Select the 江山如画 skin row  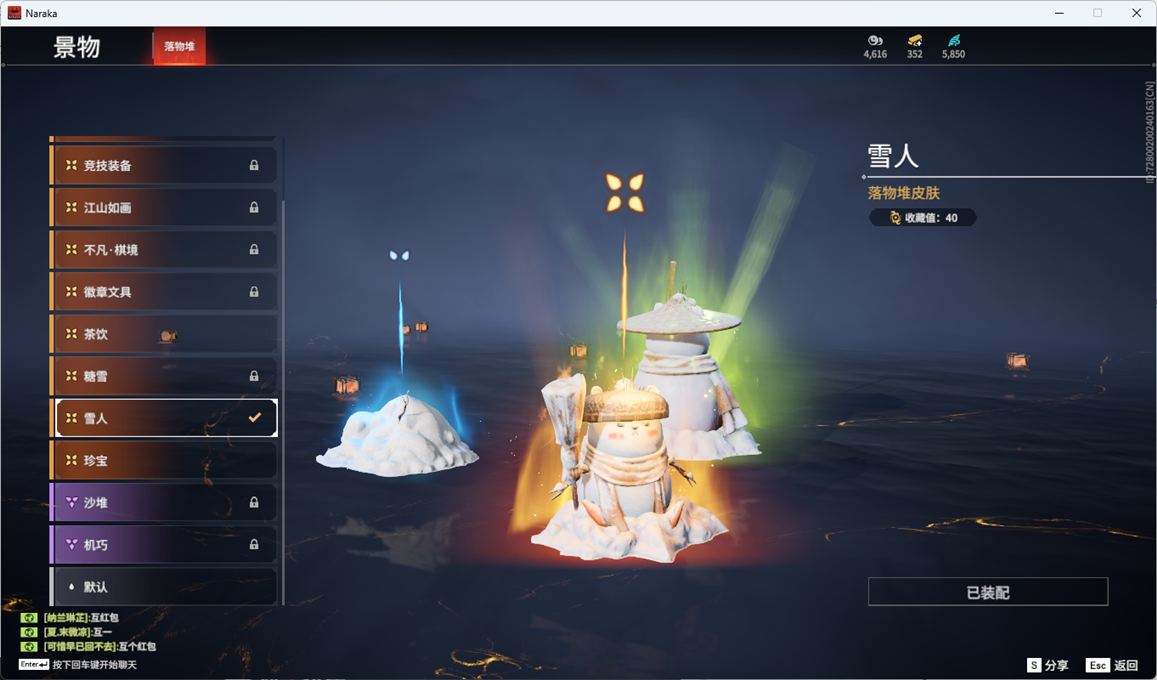coord(163,207)
